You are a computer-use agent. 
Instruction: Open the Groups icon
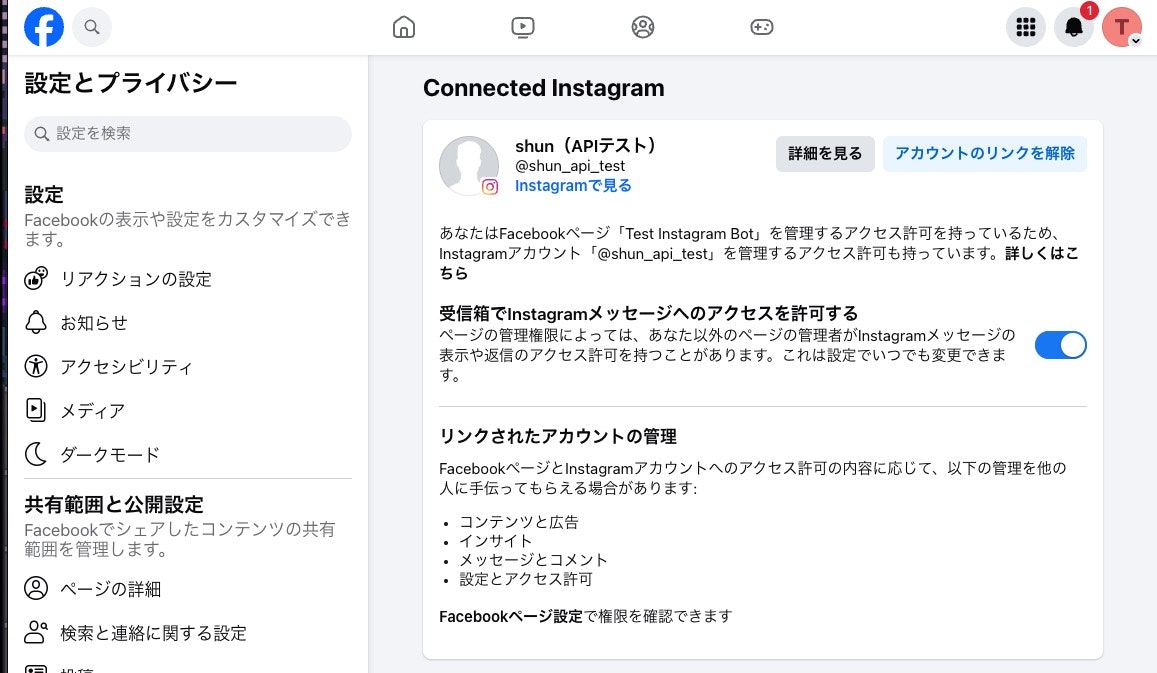coord(643,27)
